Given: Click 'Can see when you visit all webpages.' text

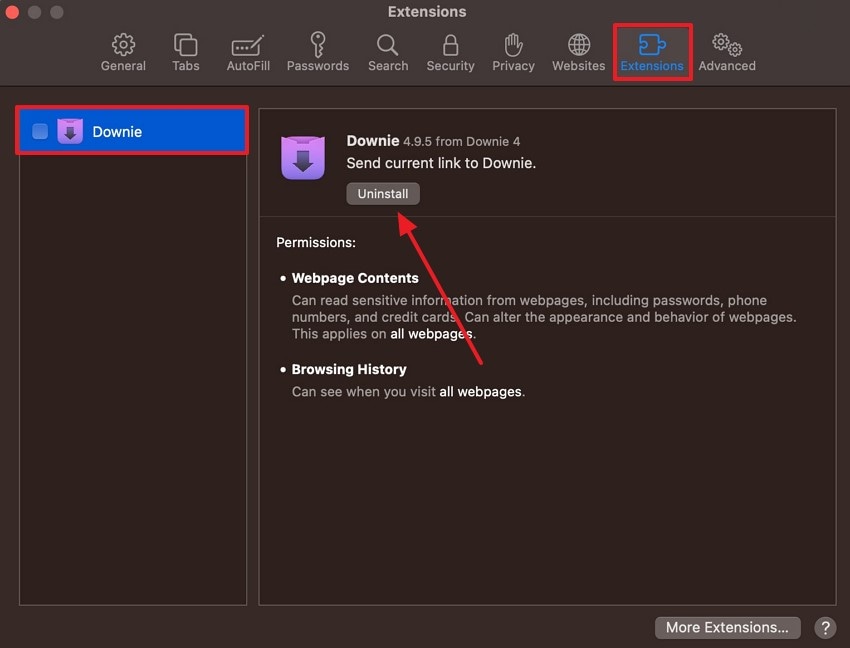Looking at the screenshot, I should [x=408, y=392].
